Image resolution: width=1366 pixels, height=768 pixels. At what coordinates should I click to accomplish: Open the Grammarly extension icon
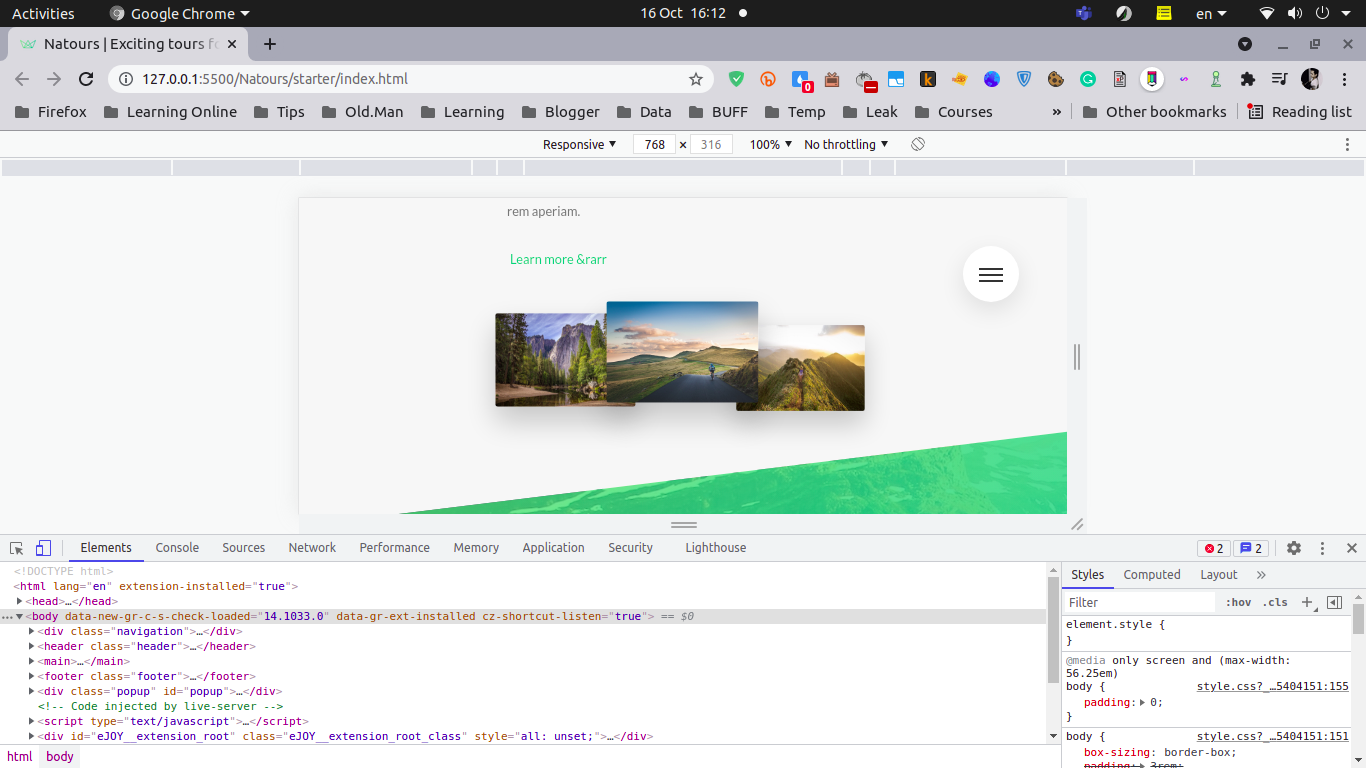1087,79
